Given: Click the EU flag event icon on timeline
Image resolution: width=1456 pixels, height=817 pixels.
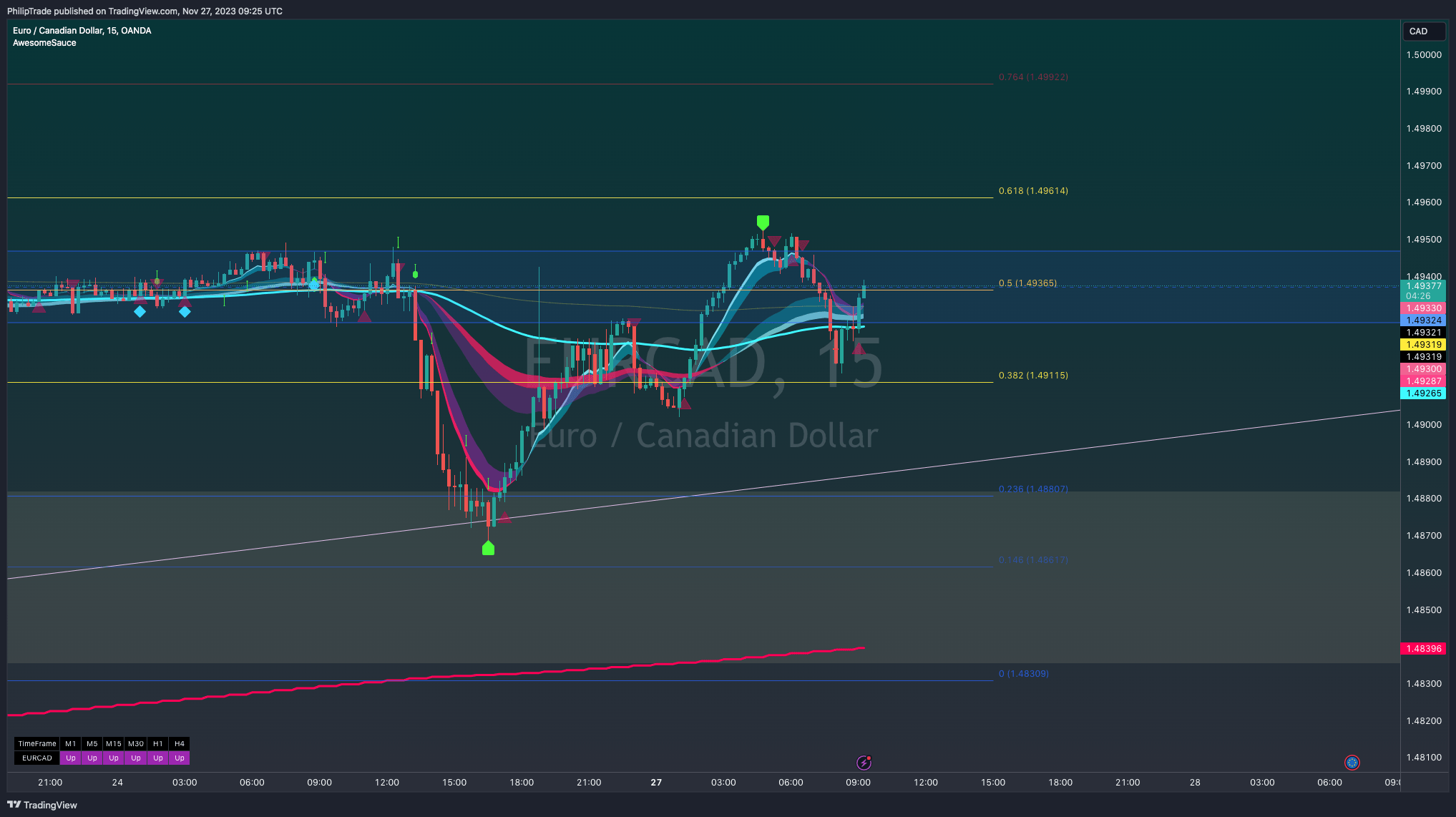Looking at the screenshot, I should [x=1351, y=763].
